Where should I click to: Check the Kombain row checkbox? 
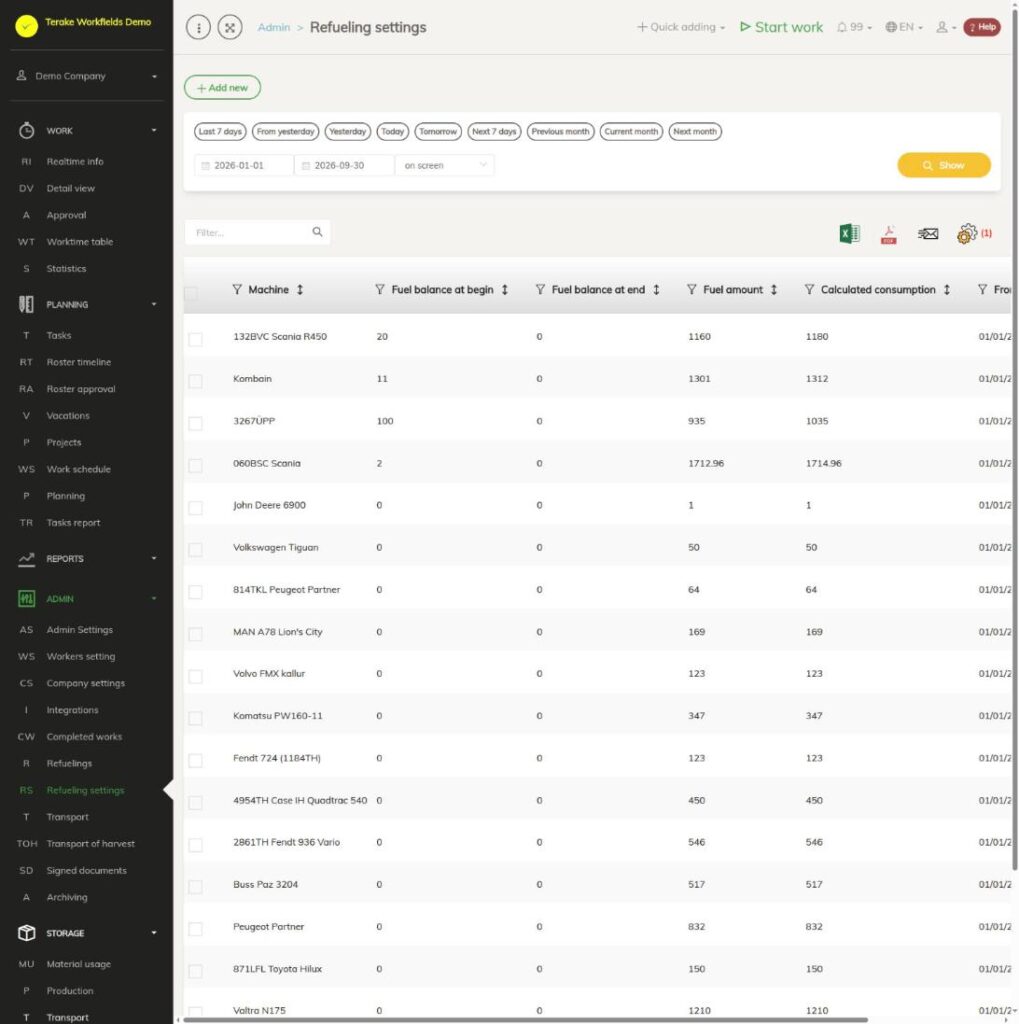[195, 381]
